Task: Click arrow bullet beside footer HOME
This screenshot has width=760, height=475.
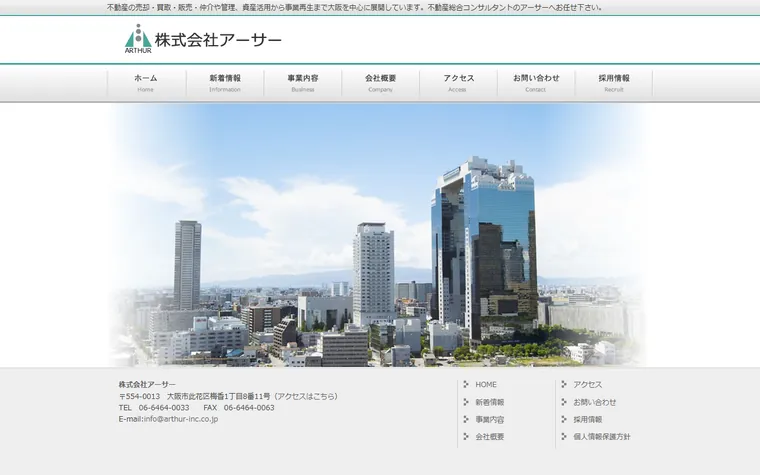Action: coord(466,384)
